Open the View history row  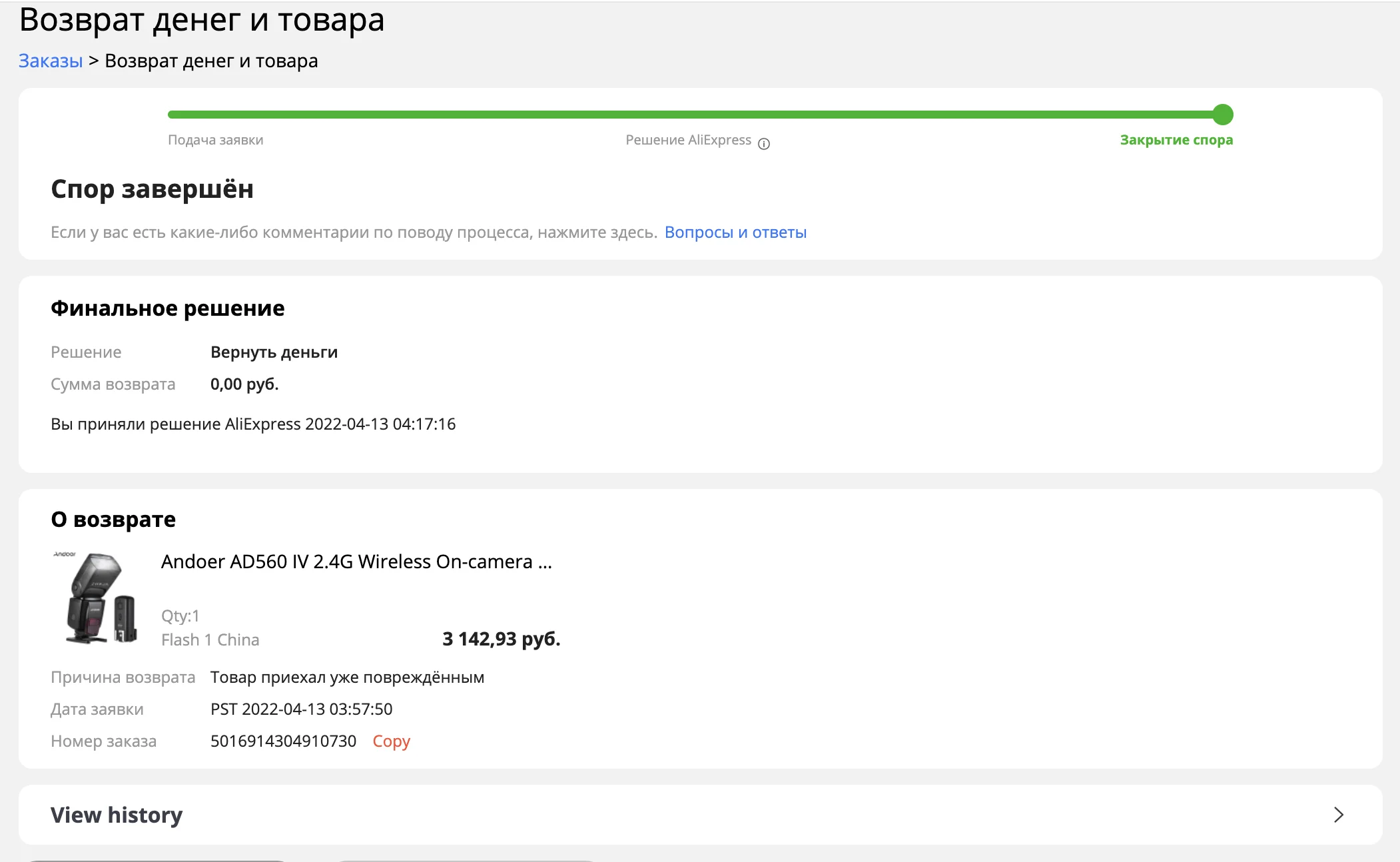(117, 815)
